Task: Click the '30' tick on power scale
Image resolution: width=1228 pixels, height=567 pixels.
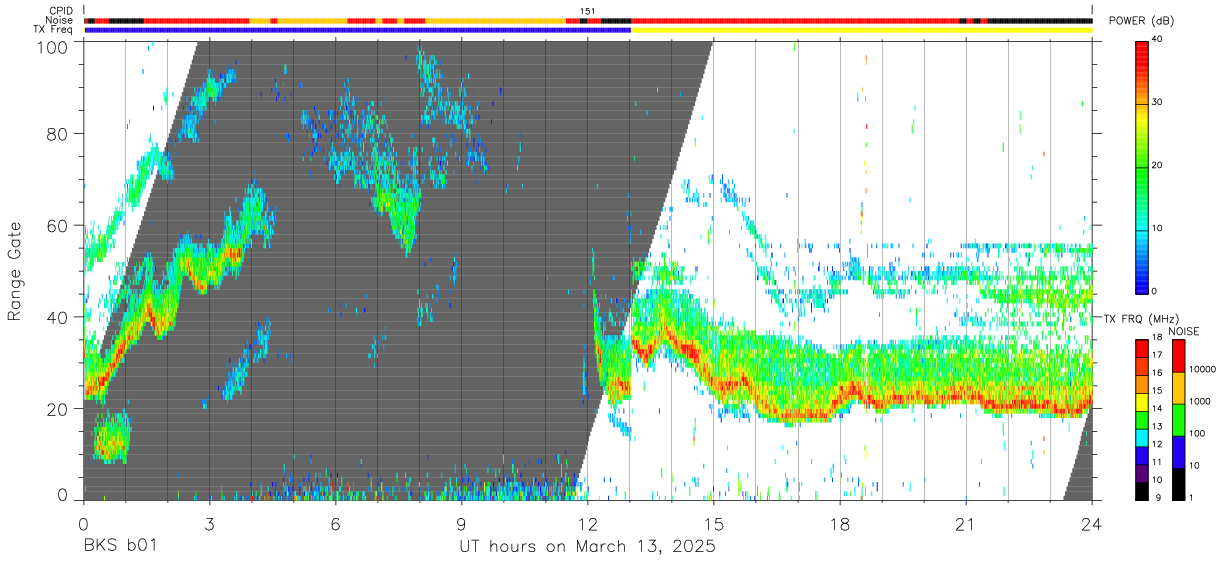Action: [1158, 102]
